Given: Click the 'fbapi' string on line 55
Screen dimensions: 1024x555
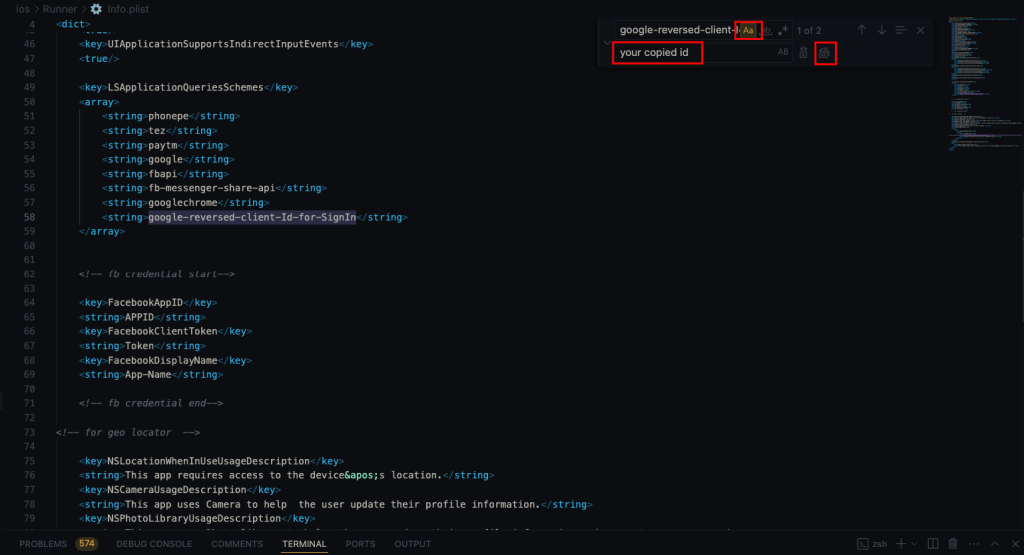Looking at the screenshot, I should coord(163,174).
